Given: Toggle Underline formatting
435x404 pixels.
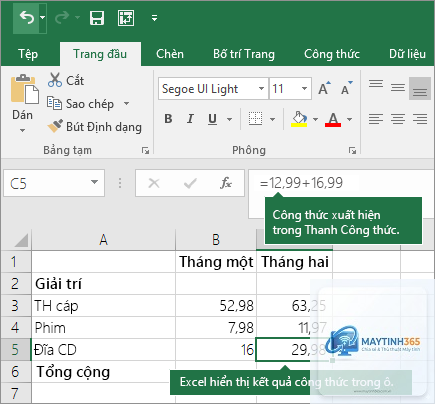Looking at the screenshot, I should 212,119.
